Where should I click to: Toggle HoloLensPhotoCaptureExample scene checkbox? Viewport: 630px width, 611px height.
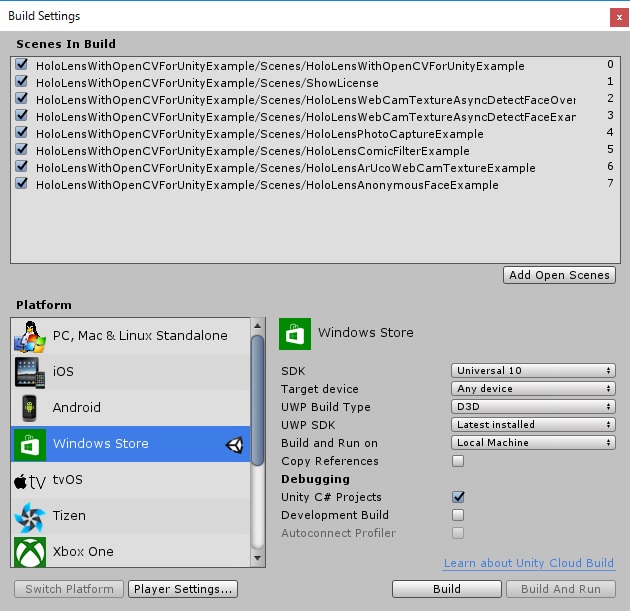coord(21,133)
